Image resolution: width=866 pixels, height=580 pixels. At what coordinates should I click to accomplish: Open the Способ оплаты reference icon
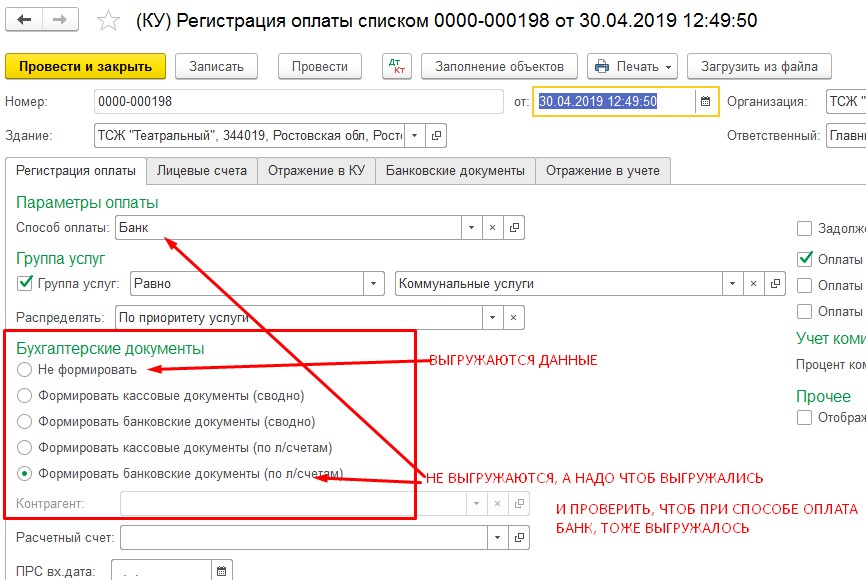coord(514,228)
